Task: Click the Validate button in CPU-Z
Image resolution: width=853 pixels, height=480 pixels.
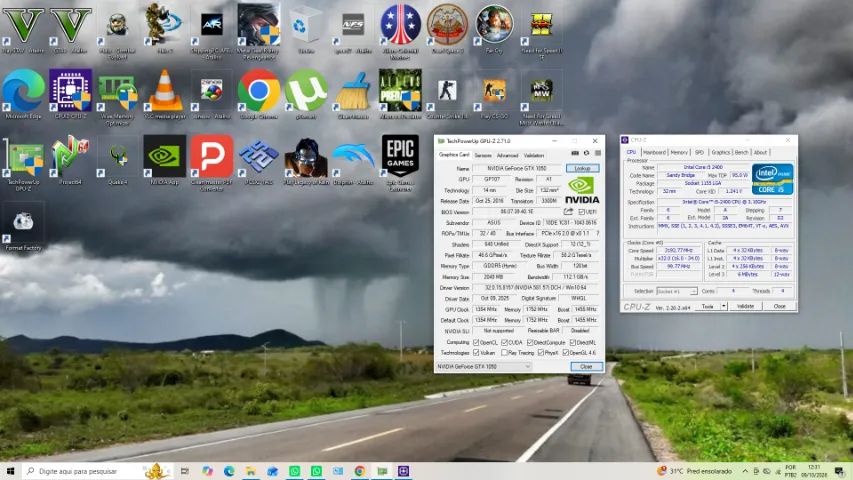Action: click(x=745, y=306)
